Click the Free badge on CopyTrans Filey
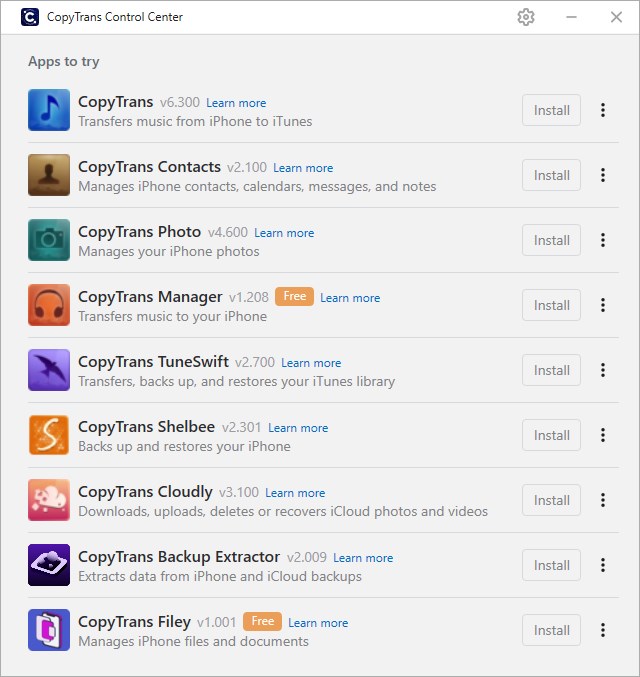 click(x=263, y=621)
